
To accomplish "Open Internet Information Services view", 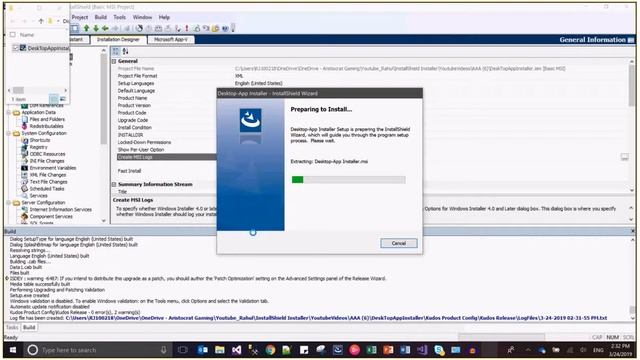I will (60, 209).
